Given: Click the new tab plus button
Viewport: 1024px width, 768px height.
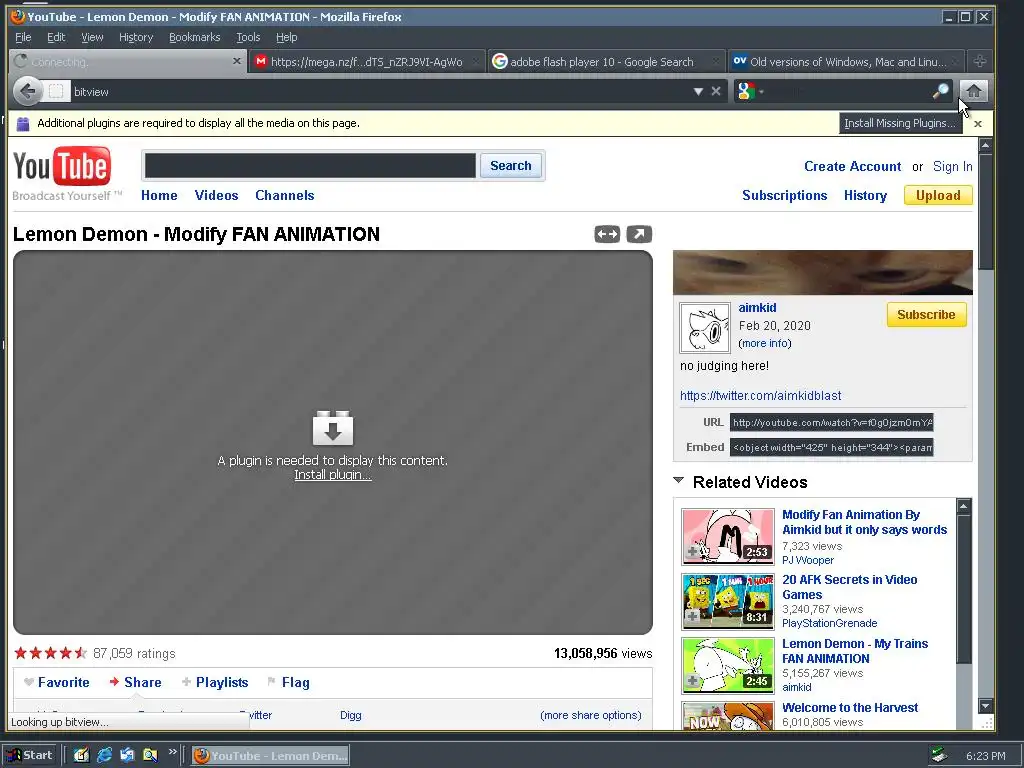Looking at the screenshot, I should [980, 61].
